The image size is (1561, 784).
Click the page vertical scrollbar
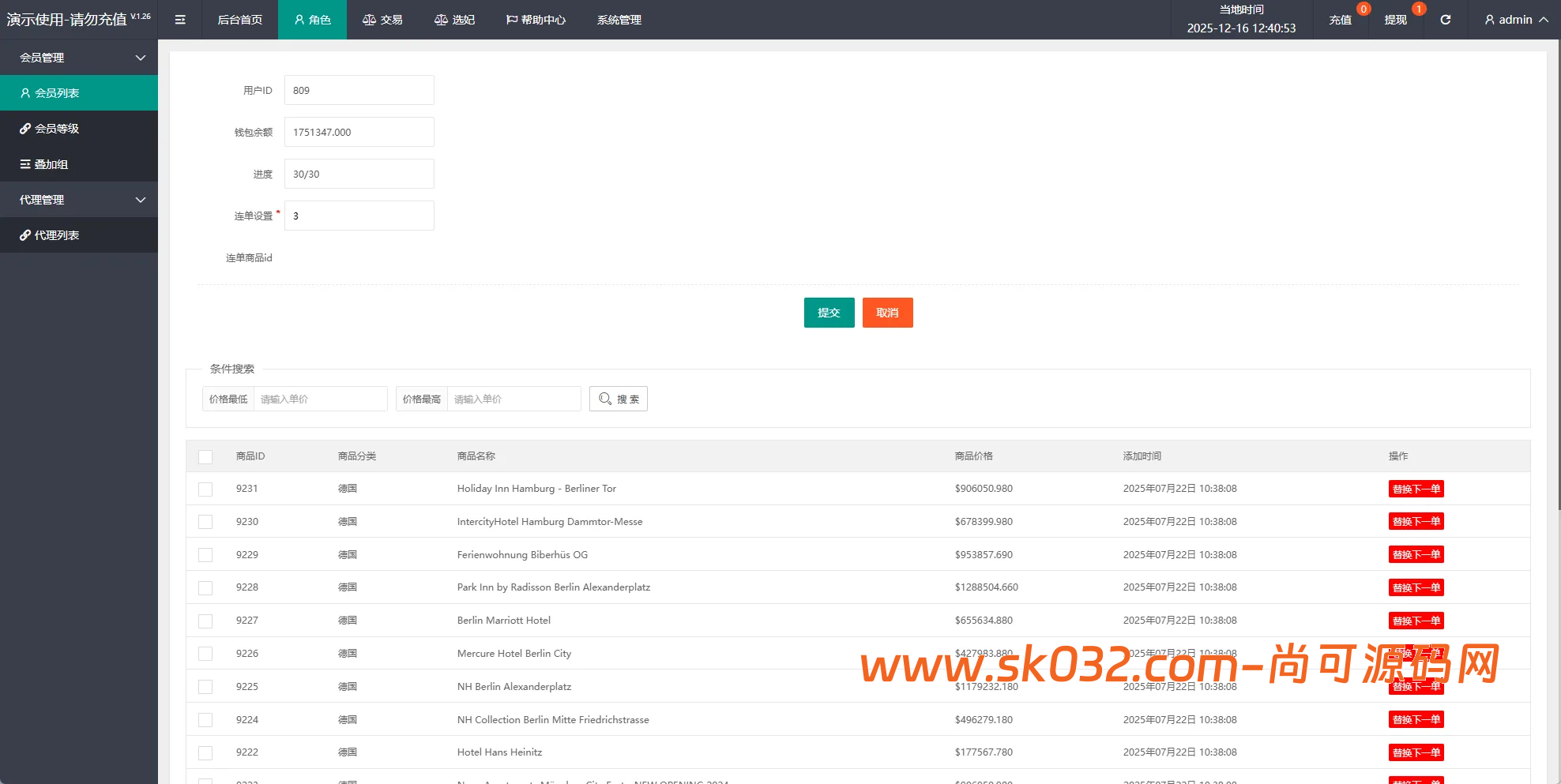click(1558, 276)
